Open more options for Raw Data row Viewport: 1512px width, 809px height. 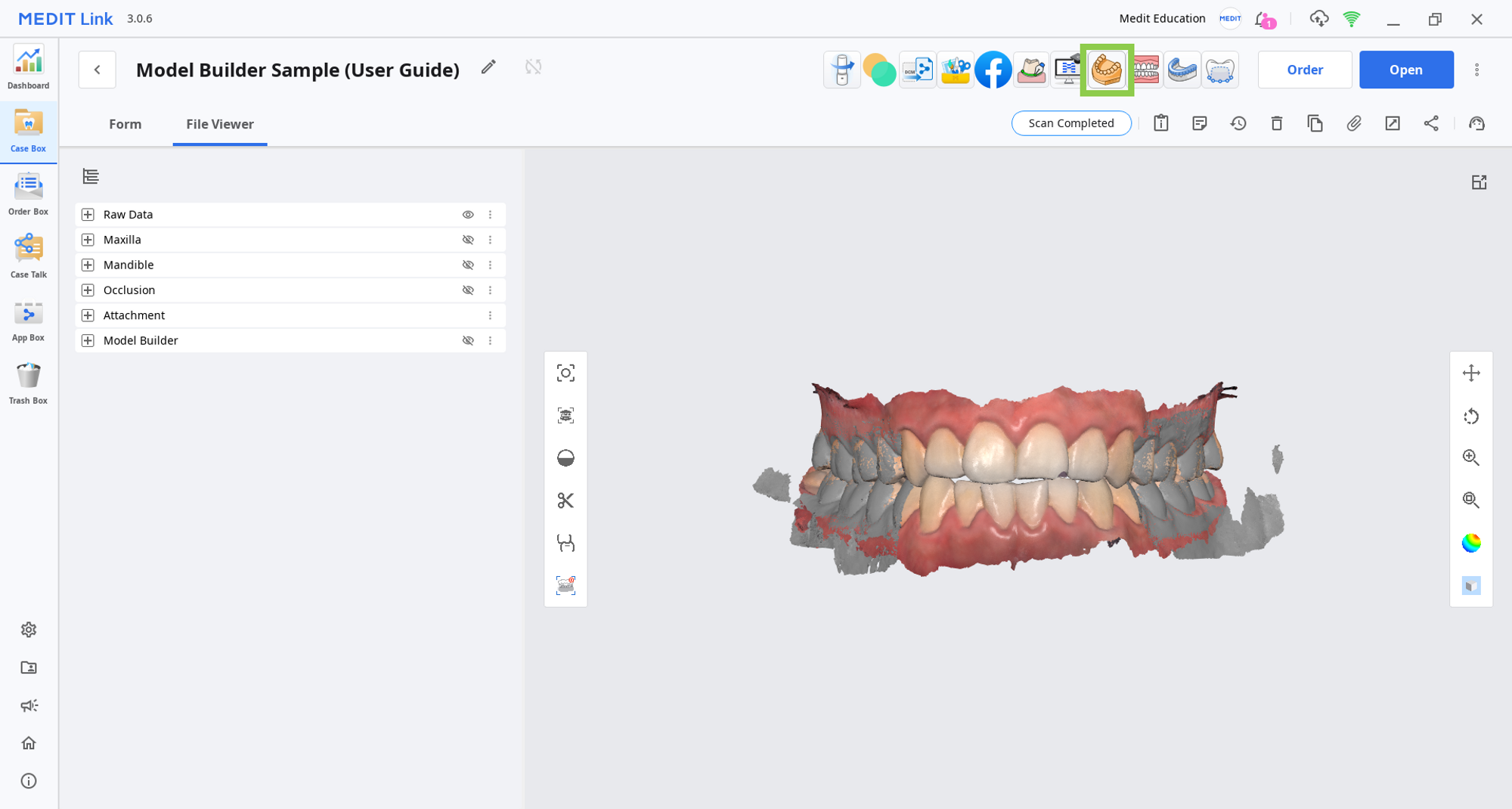point(490,215)
